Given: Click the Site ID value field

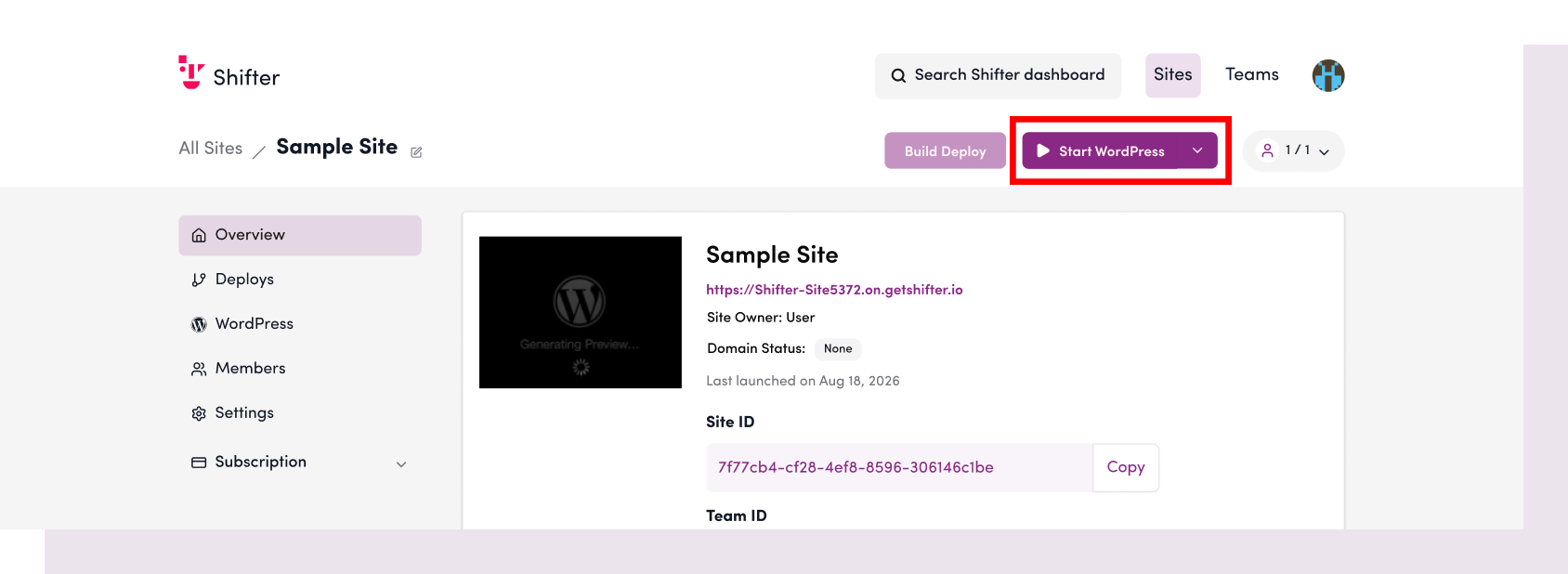Looking at the screenshot, I should (899, 467).
